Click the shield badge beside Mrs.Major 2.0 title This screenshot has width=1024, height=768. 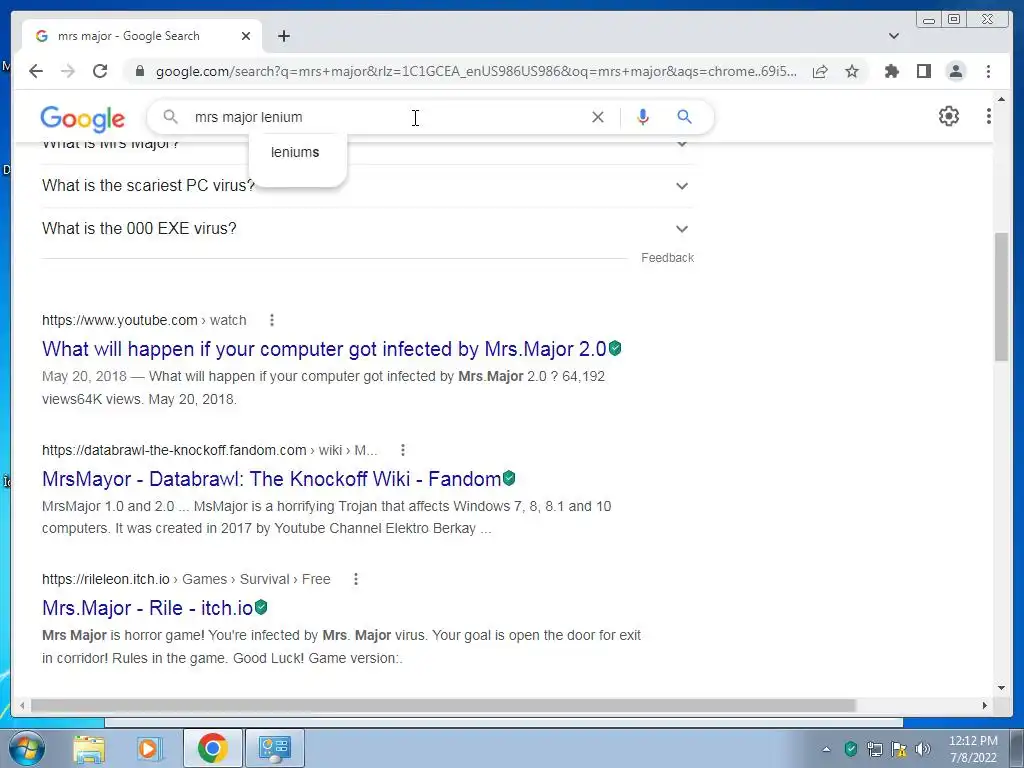tap(615, 348)
